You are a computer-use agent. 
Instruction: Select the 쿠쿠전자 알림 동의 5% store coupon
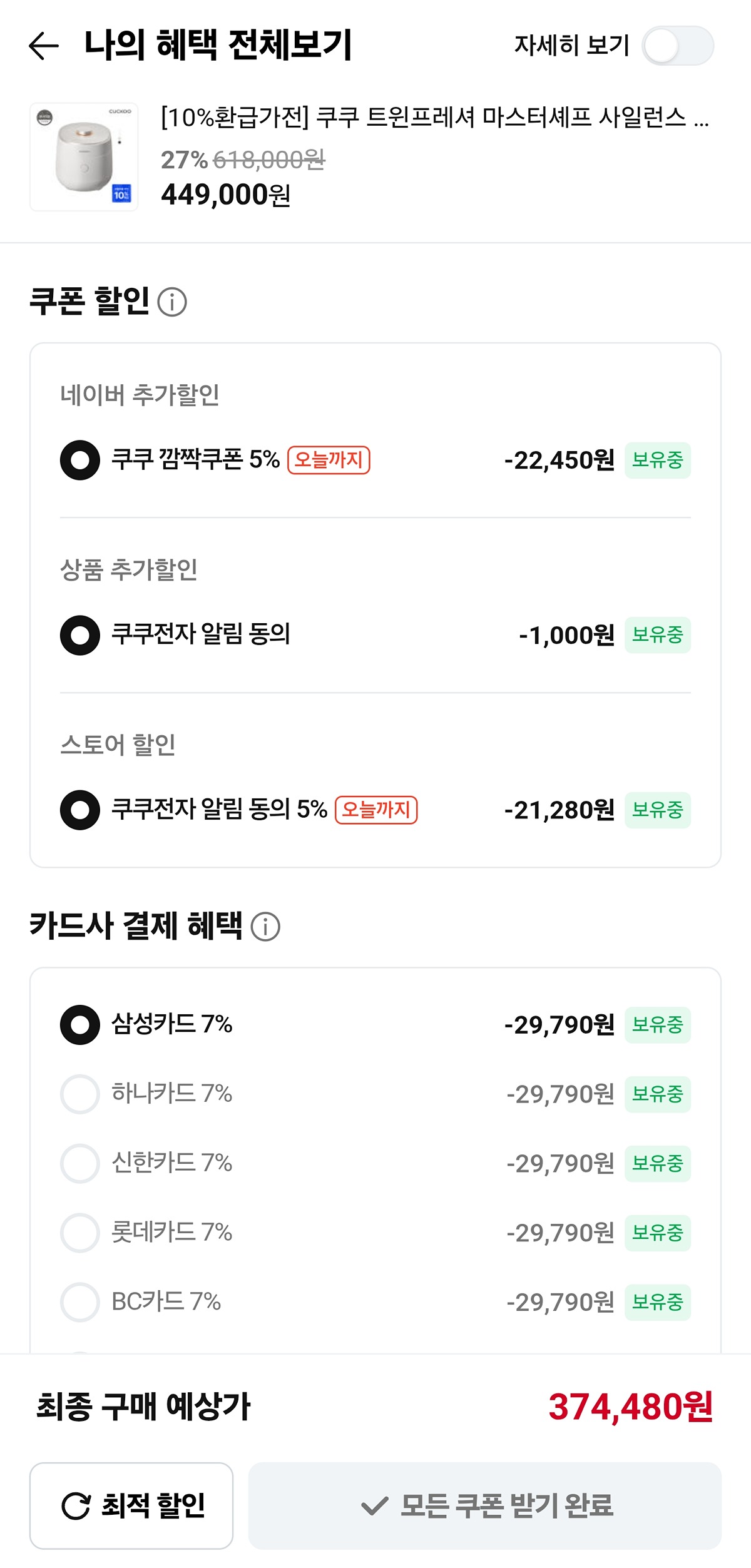point(80,810)
